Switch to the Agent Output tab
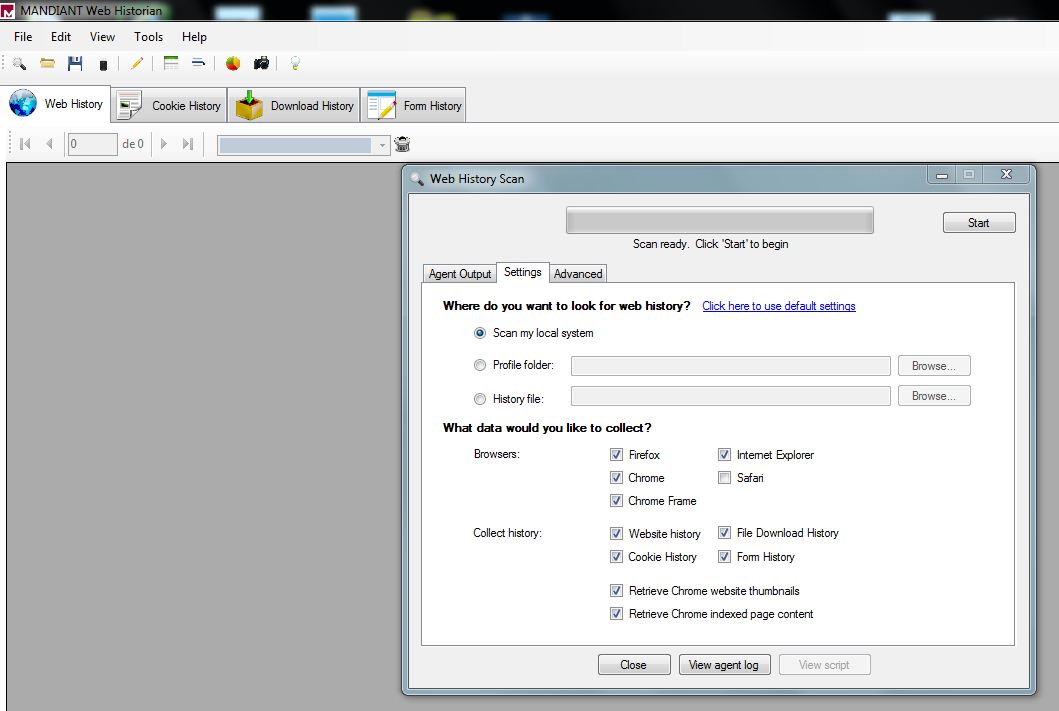The image size is (1059, 711). (x=460, y=273)
